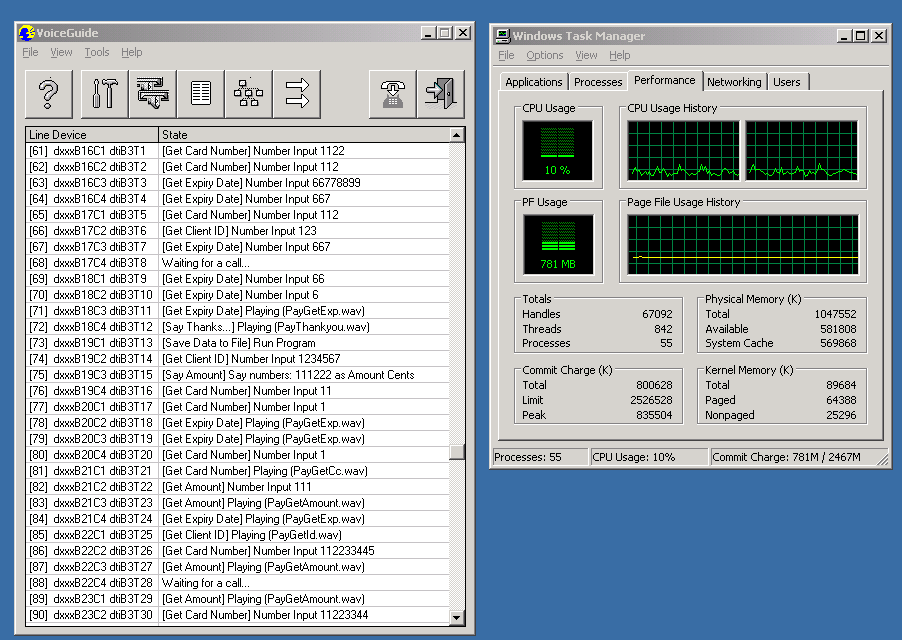This screenshot has height=640, width=902.
Task: Open the tools (wrench and screwdriver) toolbar icon
Action: 105,94
